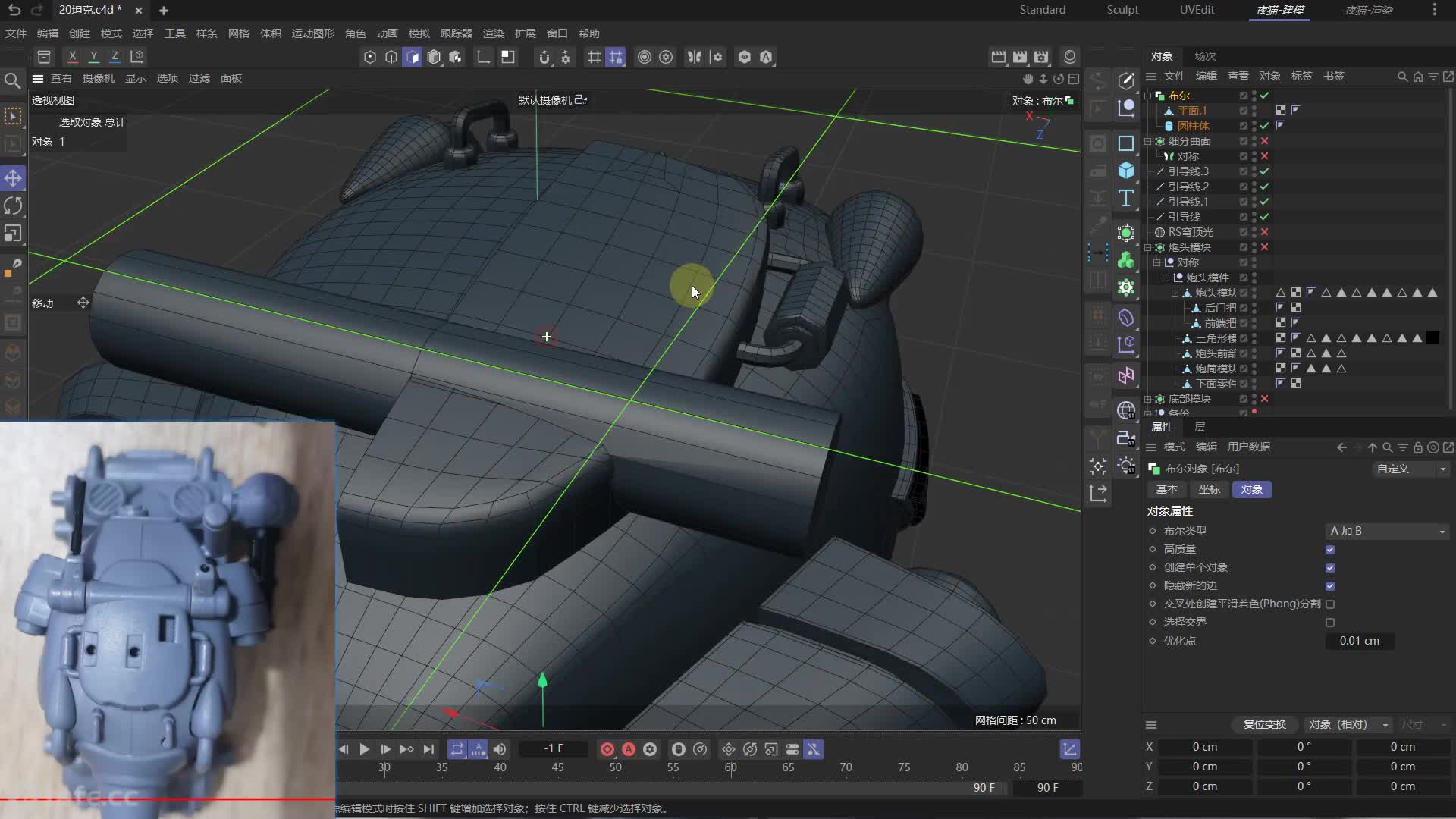Screen dimensions: 1456x819
Task: Click the green cloner MoGraph icon
Action: pos(1126,260)
